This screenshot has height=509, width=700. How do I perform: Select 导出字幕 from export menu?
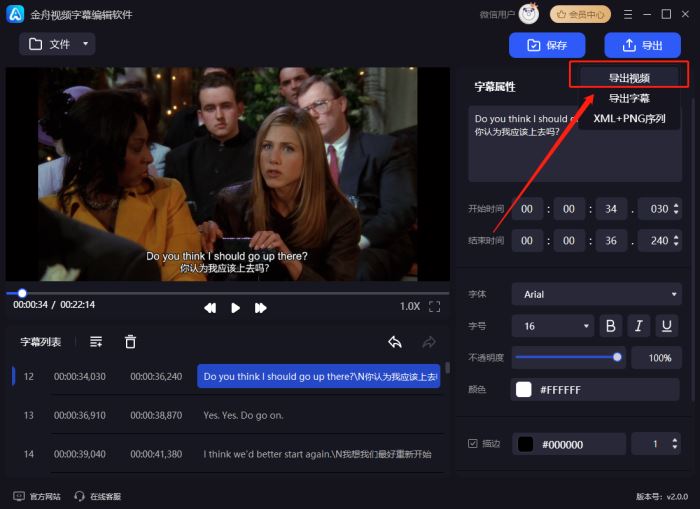pos(629,98)
